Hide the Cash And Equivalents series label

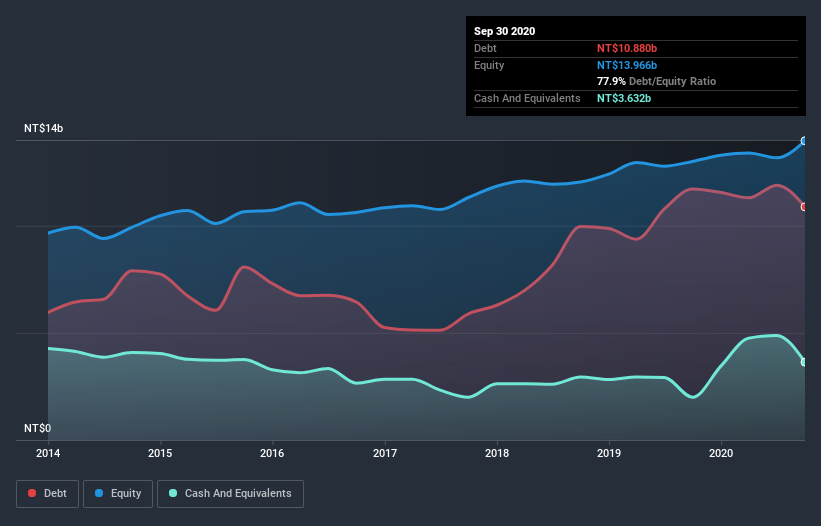(238, 493)
